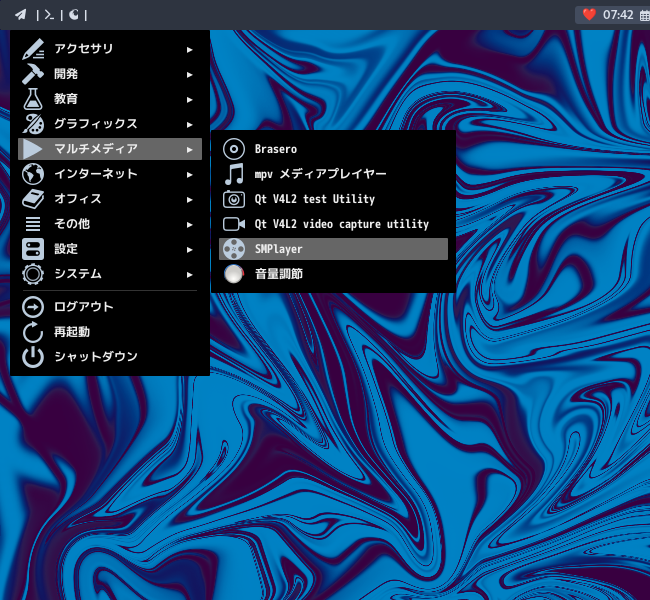Expand the 設定 submenu arrow
The image size is (650, 600).
pyautogui.click(x=189, y=249)
